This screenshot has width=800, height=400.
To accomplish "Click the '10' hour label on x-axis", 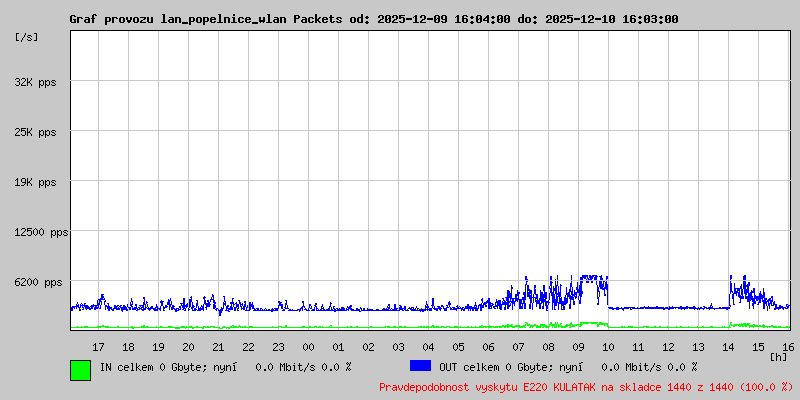I will point(608,347).
